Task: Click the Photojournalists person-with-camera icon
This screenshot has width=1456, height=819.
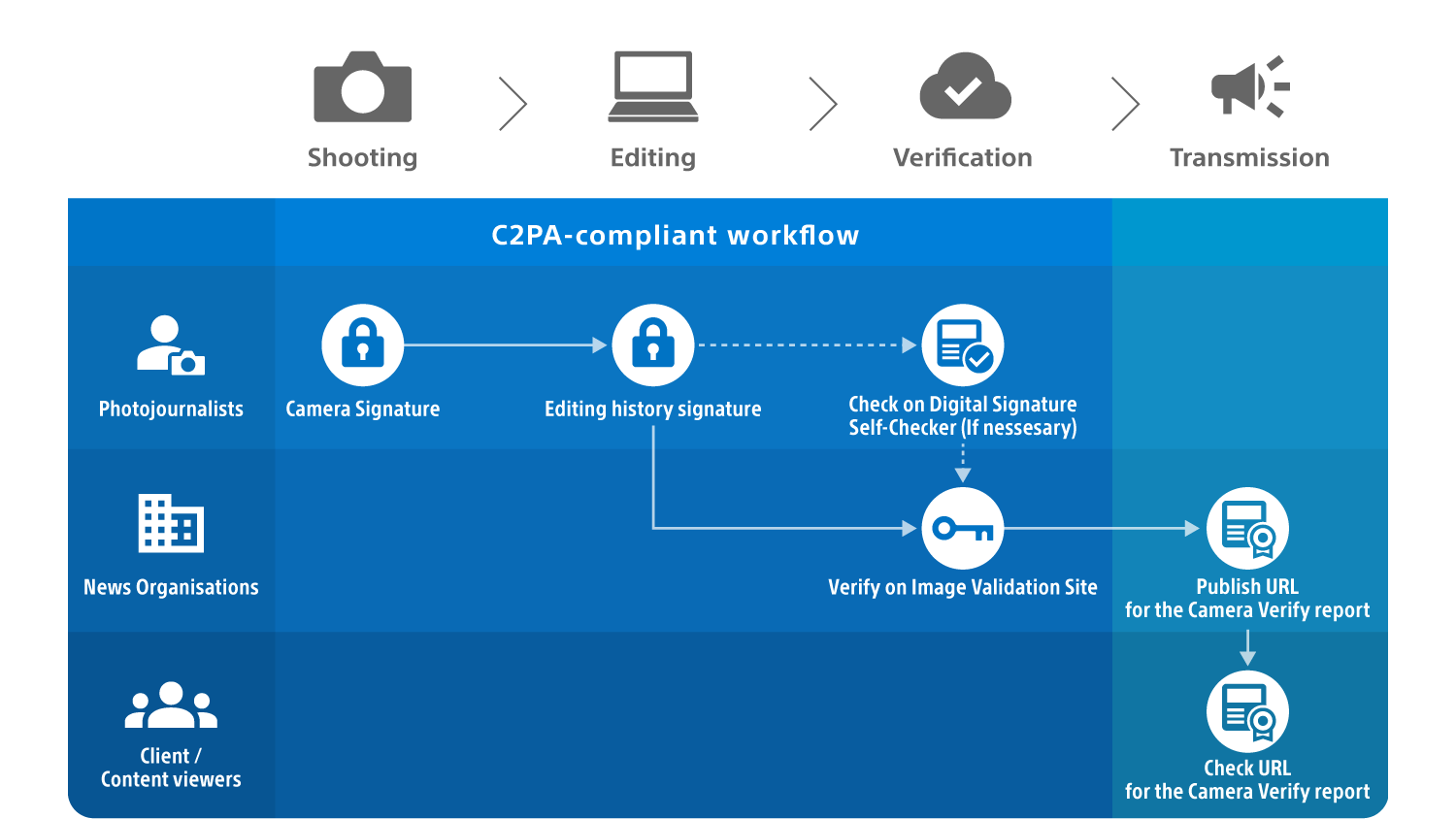Action: click(x=171, y=345)
